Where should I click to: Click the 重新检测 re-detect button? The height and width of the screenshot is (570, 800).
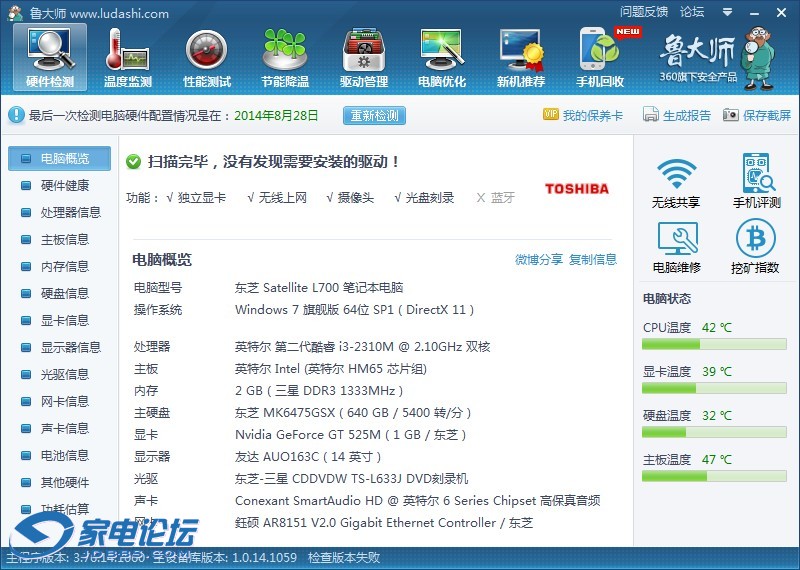tap(374, 115)
